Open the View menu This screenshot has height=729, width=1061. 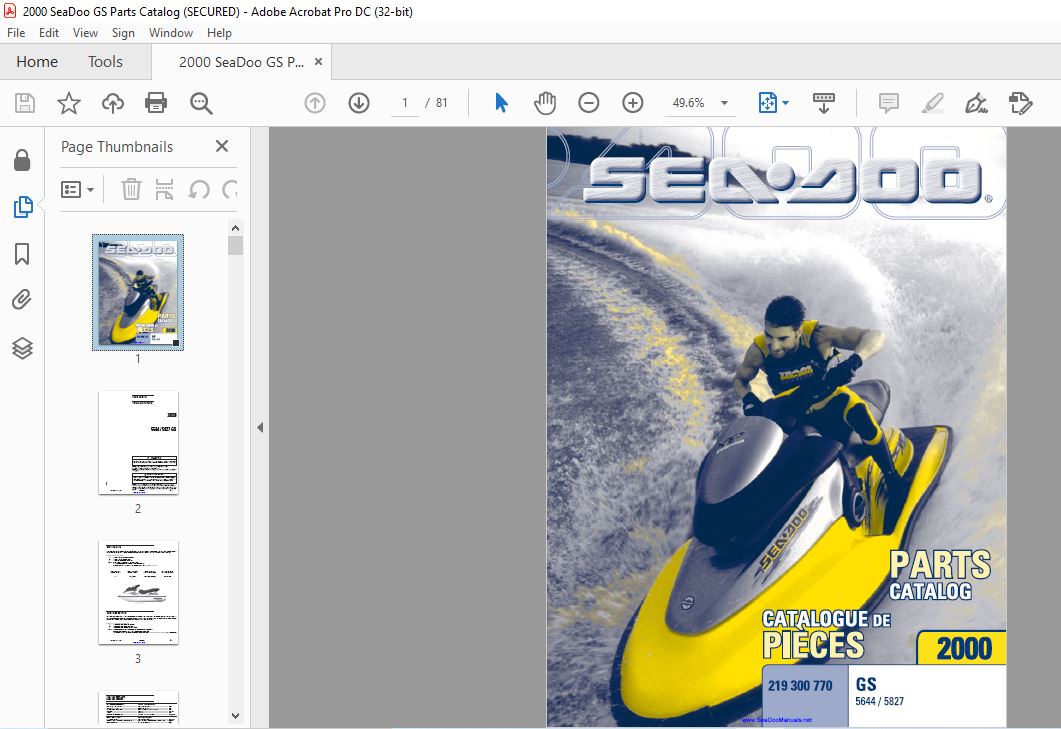(x=85, y=32)
